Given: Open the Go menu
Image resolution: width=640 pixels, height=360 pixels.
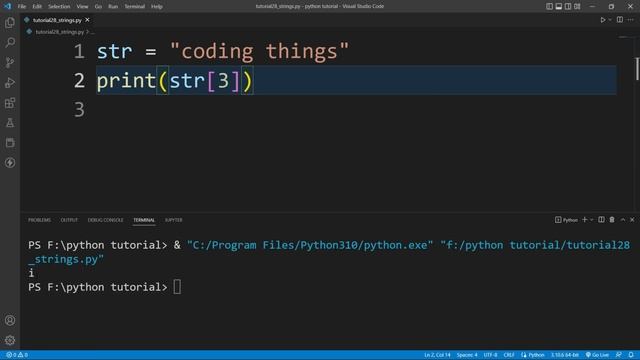Looking at the screenshot, I should click(98, 7).
